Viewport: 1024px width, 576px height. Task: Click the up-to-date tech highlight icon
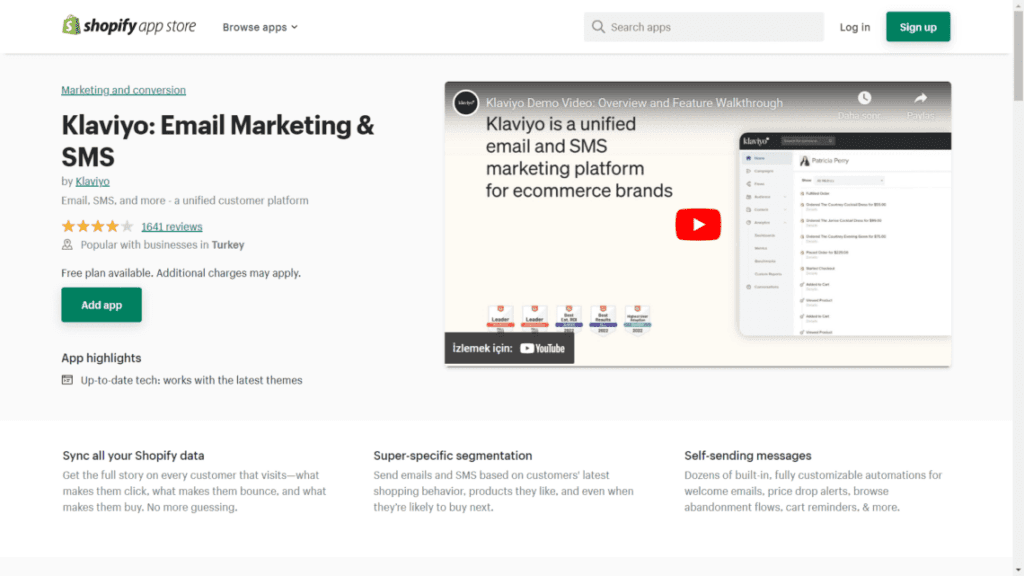(65, 380)
